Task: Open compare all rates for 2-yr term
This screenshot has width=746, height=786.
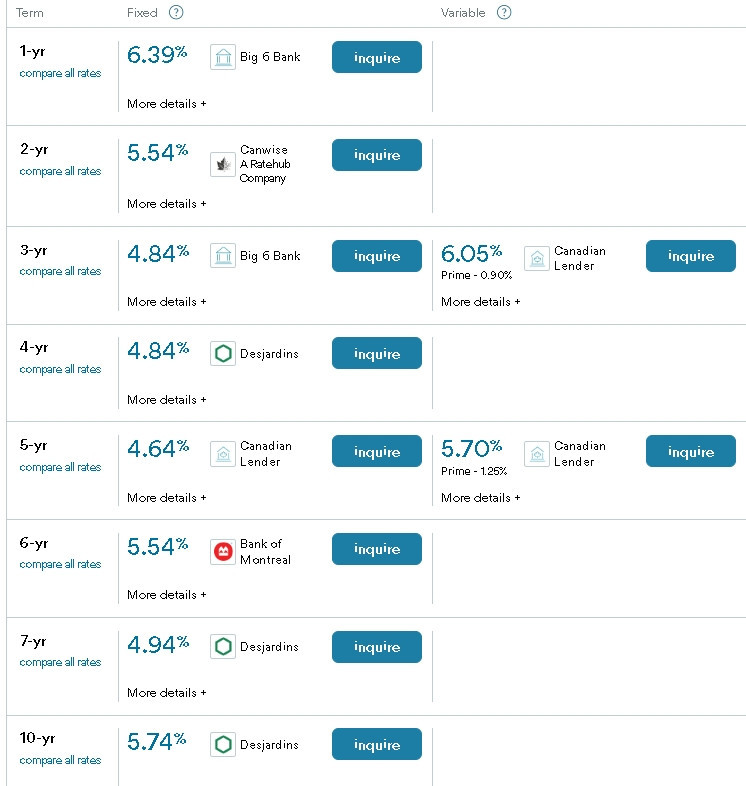Action: 60,171
